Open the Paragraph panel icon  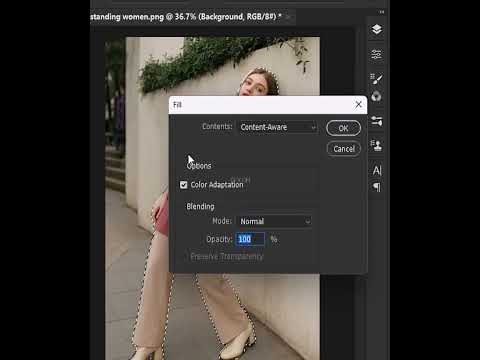click(377, 187)
